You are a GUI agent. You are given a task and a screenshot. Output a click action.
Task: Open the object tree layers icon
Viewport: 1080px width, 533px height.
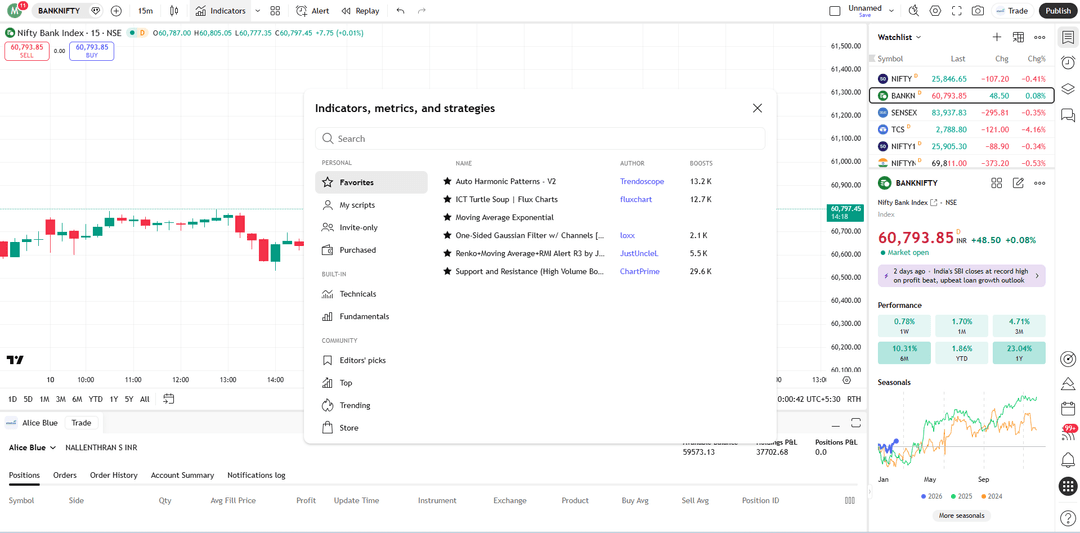tap(1068, 88)
